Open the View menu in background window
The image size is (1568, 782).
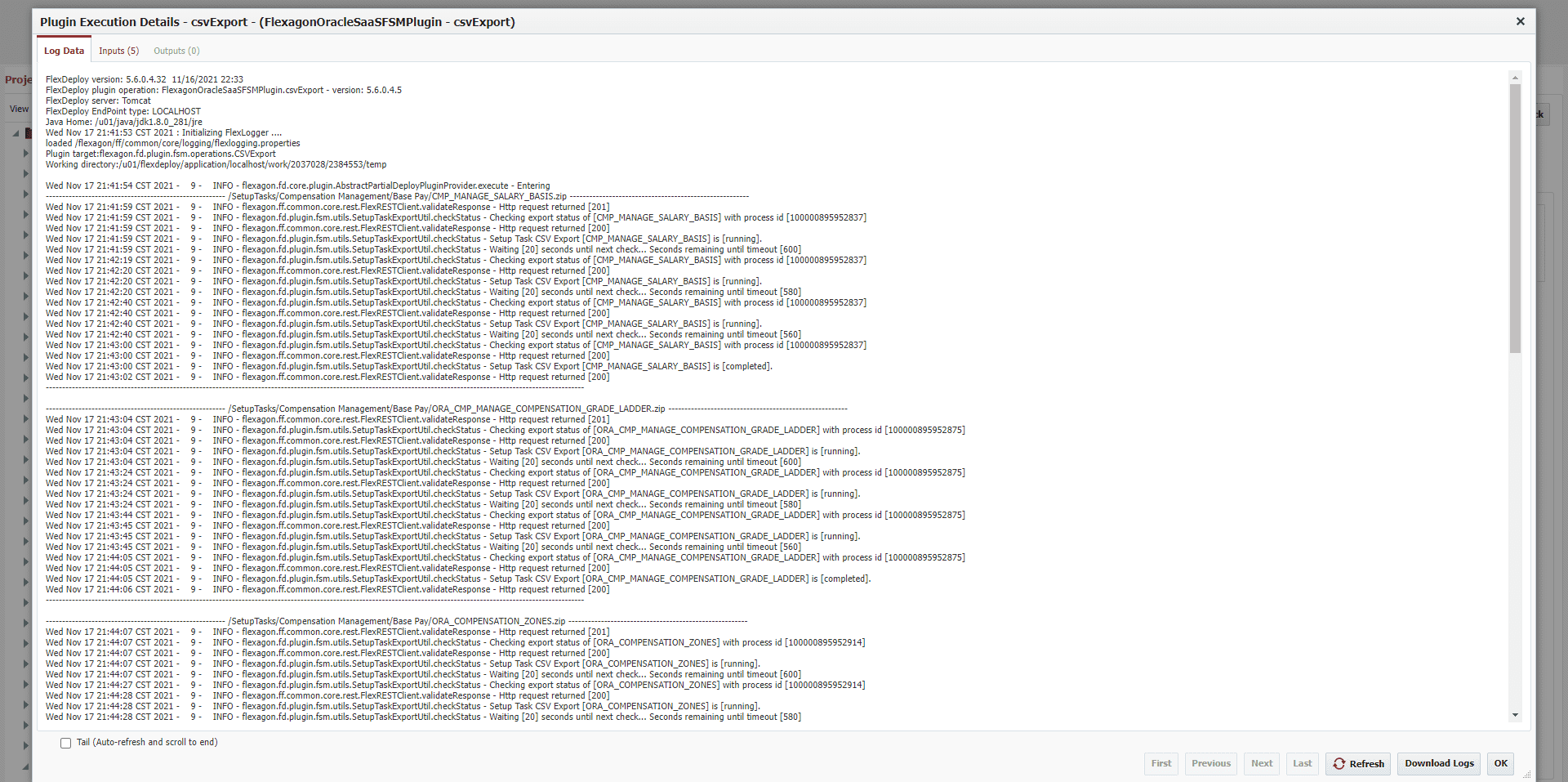coord(19,109)
